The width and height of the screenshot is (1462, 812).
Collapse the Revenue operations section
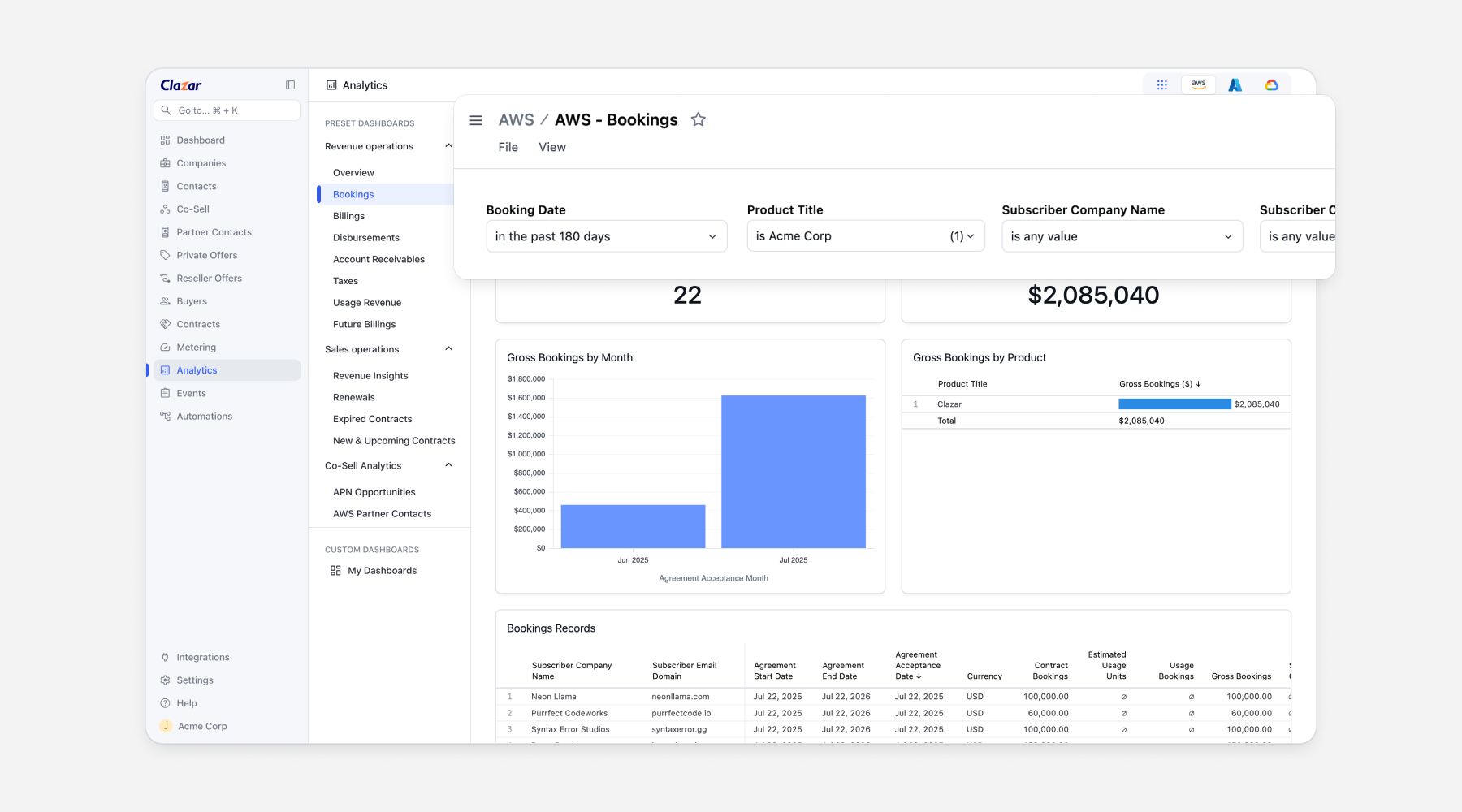[x=448, y=146]
